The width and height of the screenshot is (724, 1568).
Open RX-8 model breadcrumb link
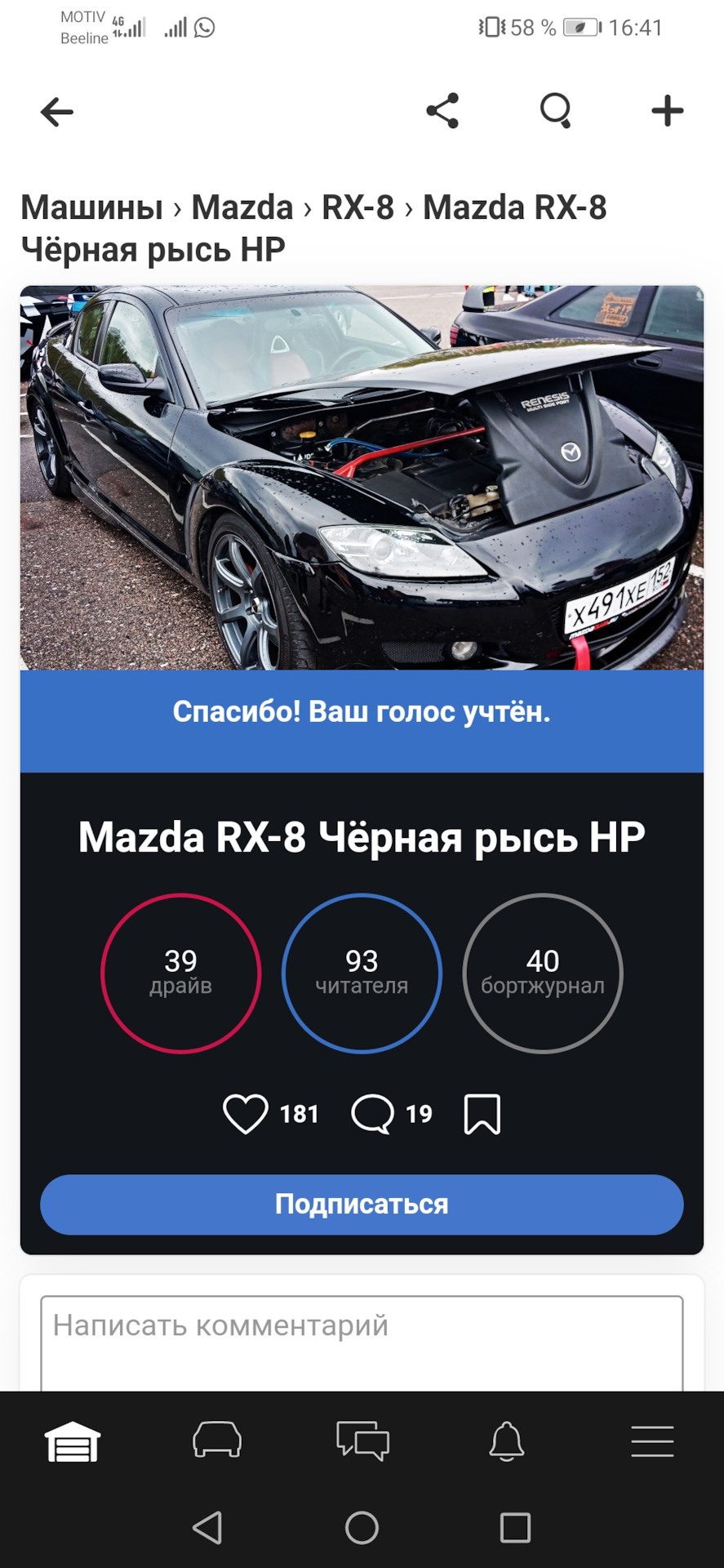(x=358, y=207)
